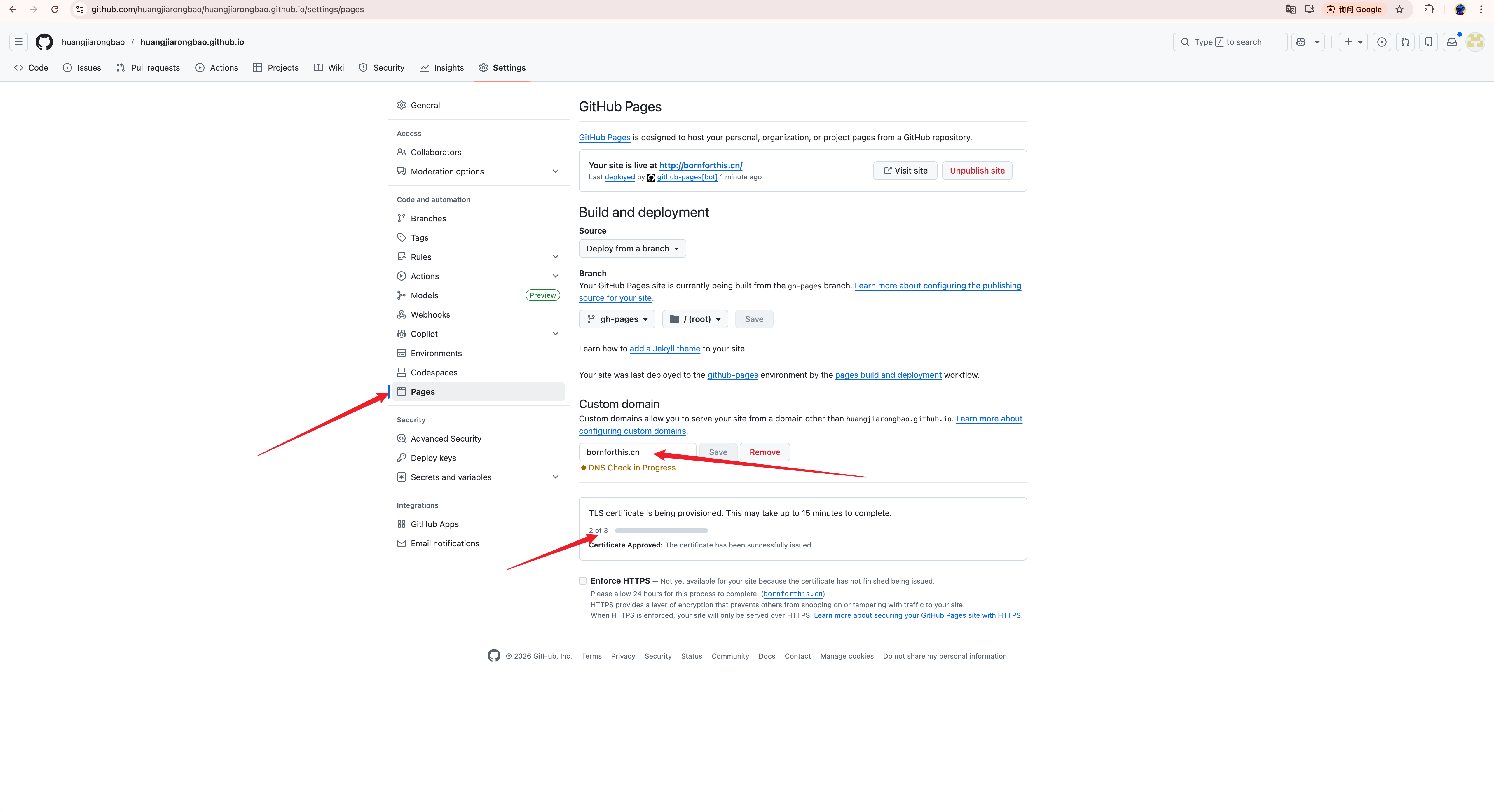Open the Chrome three-dot menu
The image size is (1494, 812).
coord(1481,9)
